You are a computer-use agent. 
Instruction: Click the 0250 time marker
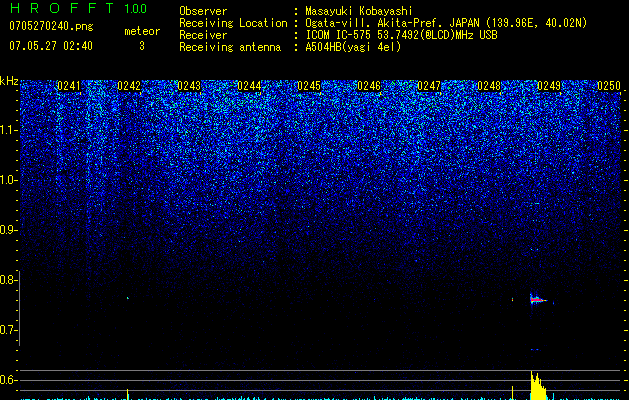click(609, 86)
